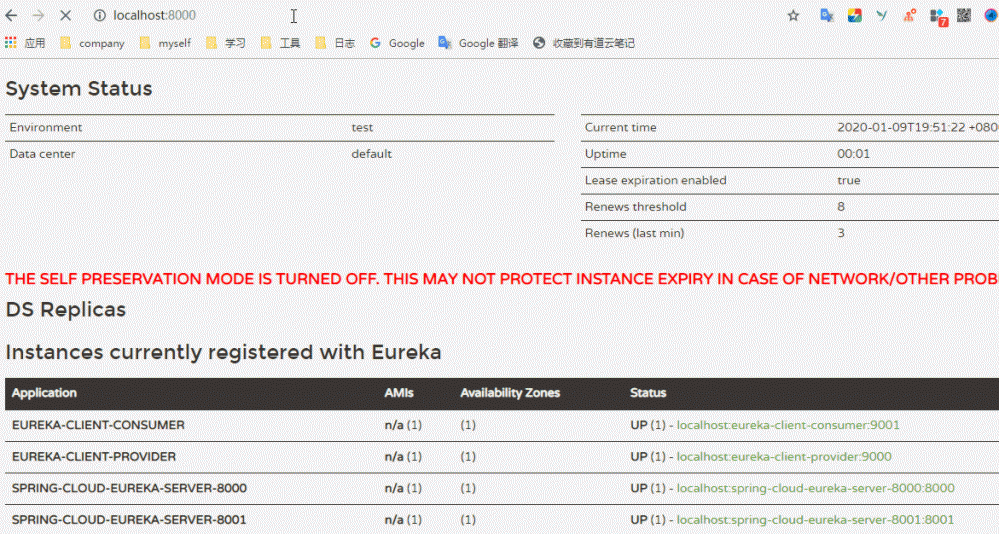Click the Application column header
The width and height of the screenshot is (999, 534).
coord(44,393)
